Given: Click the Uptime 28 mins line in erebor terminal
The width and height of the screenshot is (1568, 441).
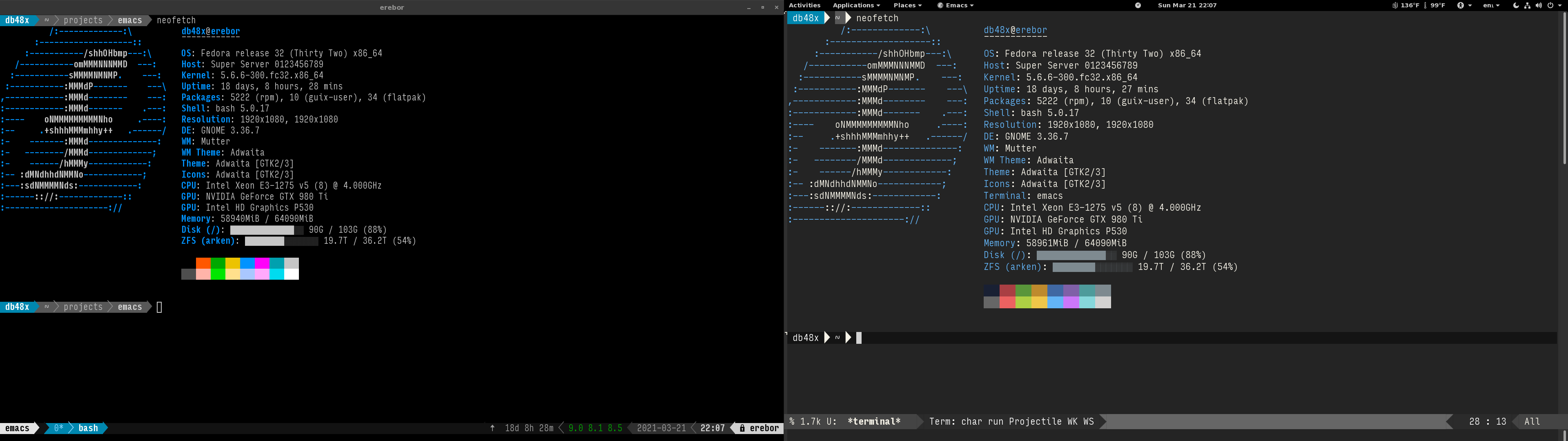Looking at the screenshot, I should tap(262, 87).
